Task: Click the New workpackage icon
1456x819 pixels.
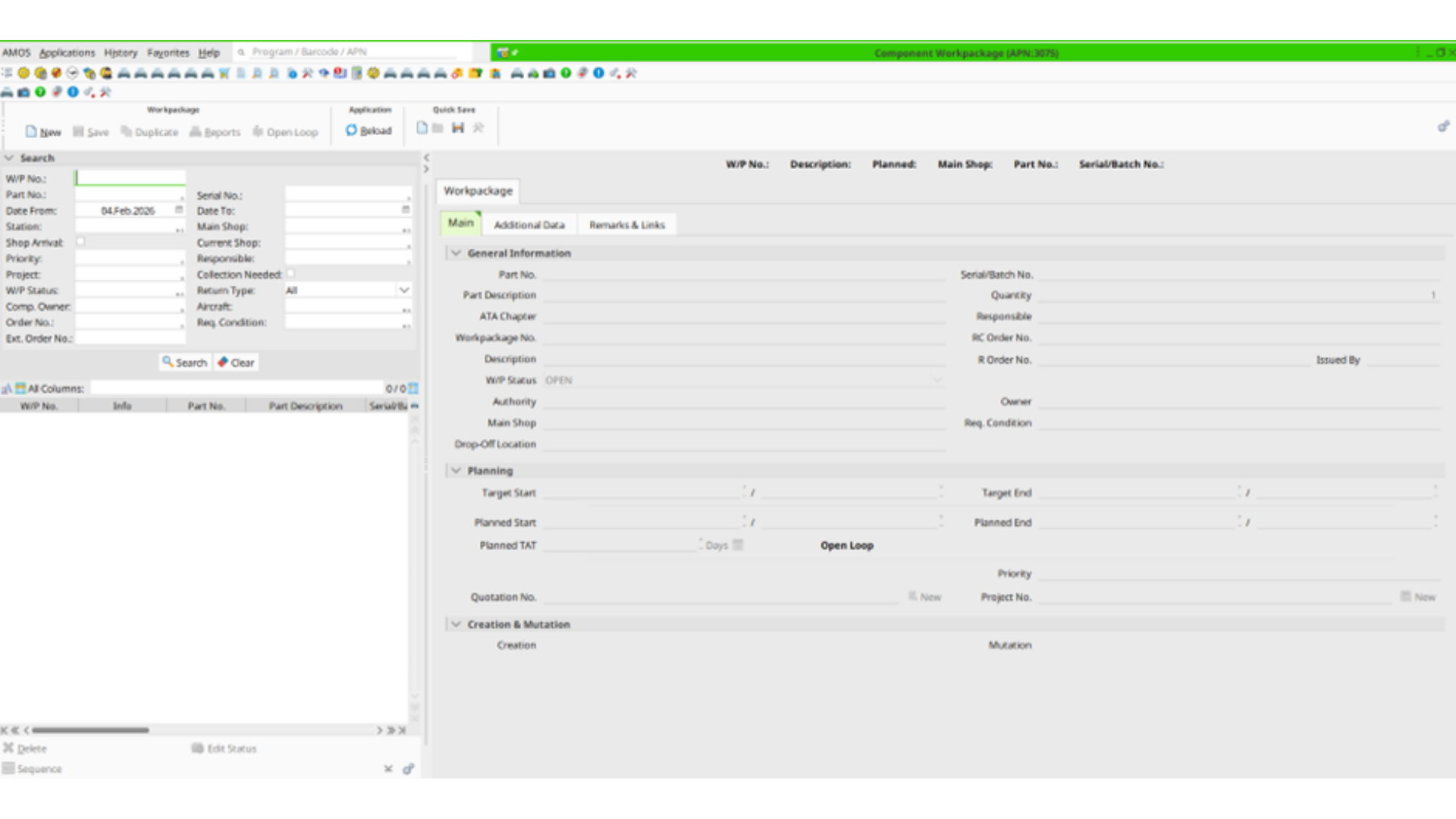Action: click(x=31, y=132)
